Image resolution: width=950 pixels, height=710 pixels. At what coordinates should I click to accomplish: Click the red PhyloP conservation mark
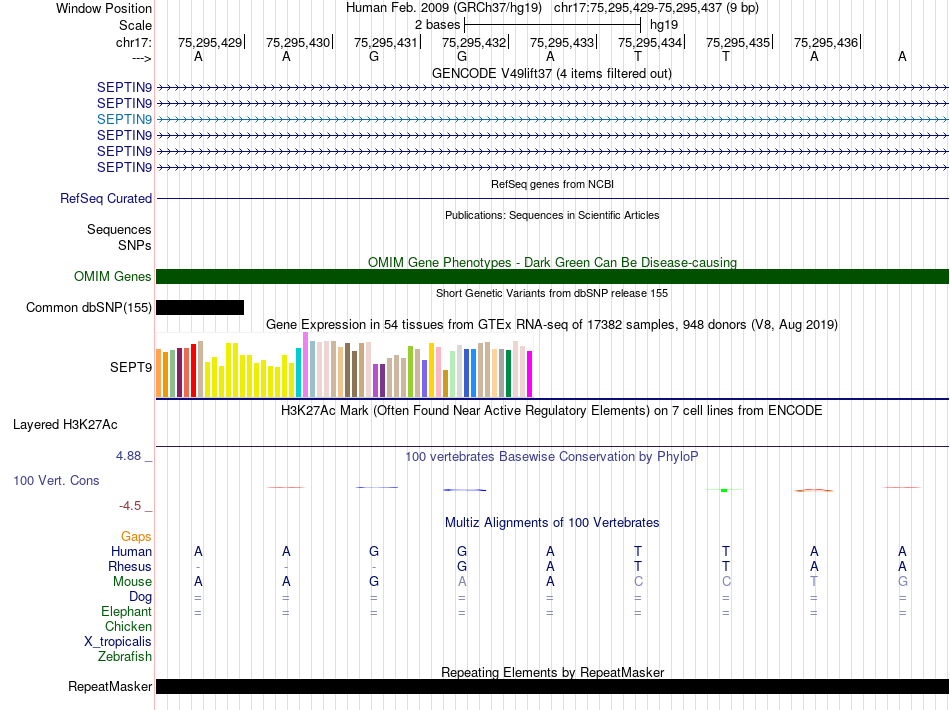813,490
